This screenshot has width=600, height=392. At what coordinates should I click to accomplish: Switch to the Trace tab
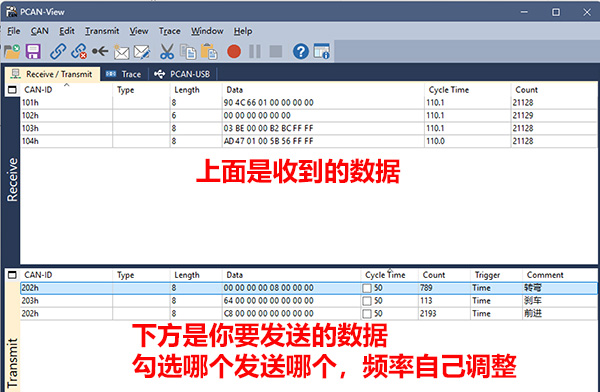coord(124,74)
